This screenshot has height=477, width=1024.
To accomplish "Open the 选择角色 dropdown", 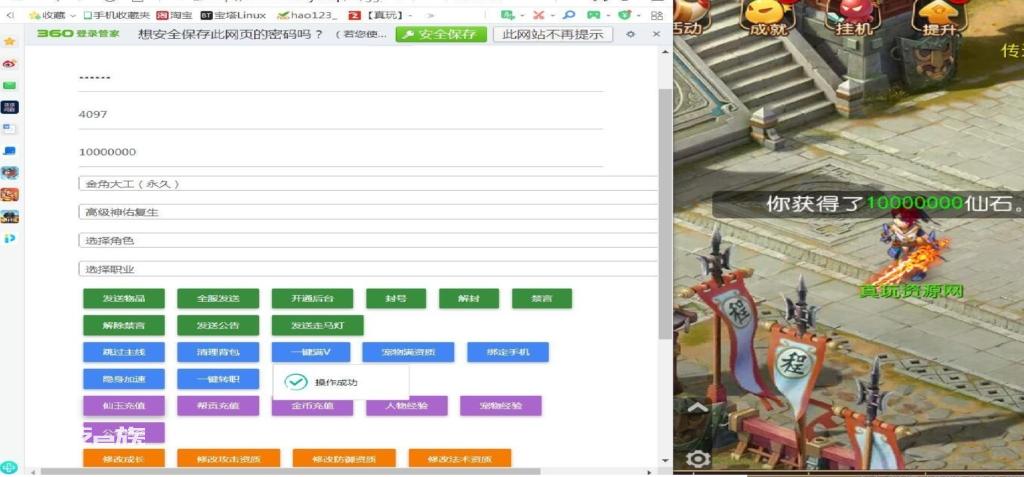I will pyautogui.click(x=368, y=240).
